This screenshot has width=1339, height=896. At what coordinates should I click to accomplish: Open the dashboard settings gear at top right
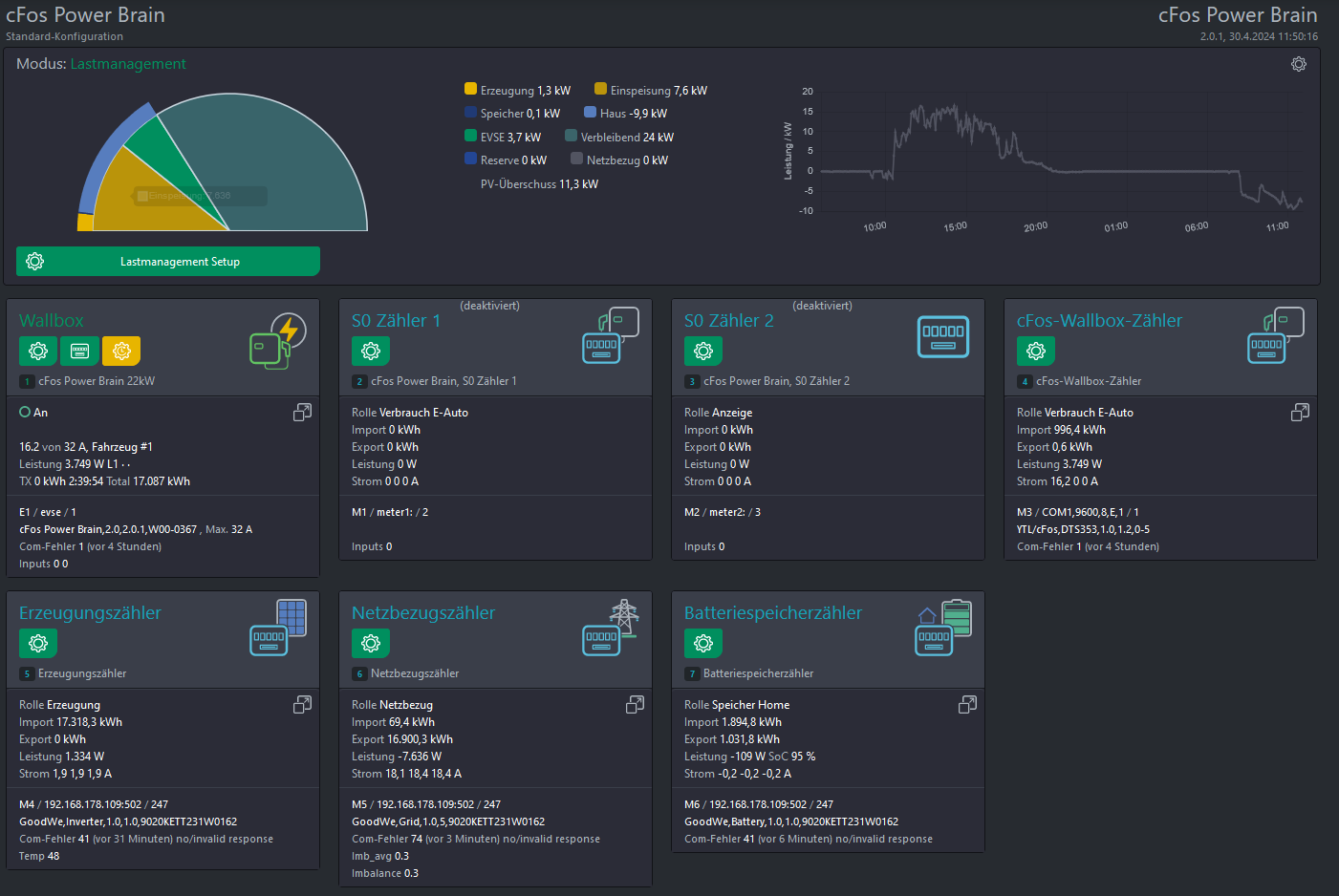[1298, 64]
